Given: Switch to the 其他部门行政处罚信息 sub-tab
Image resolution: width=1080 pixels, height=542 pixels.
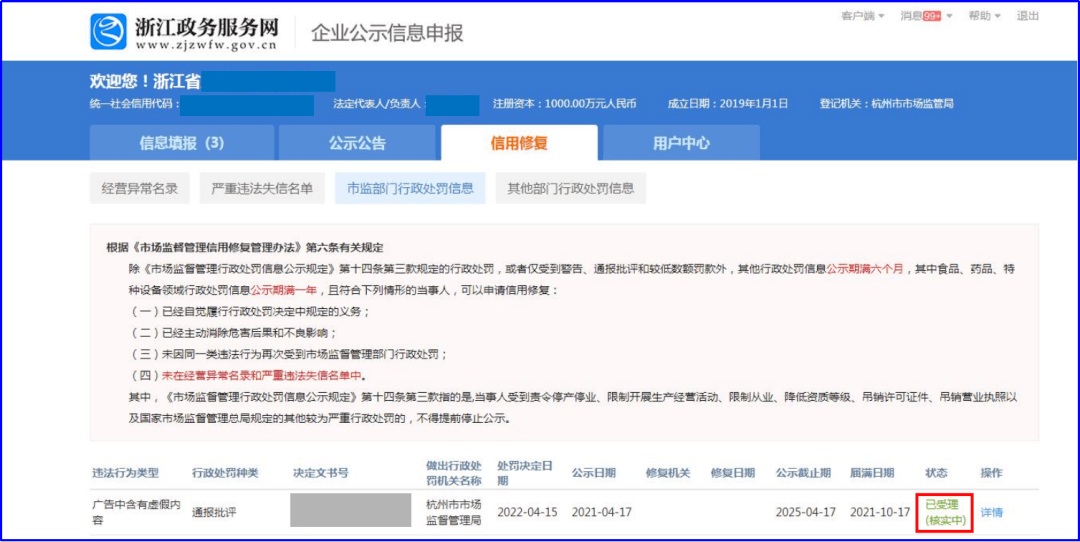Looking at the screenshot, I should [x=570, y=188].
